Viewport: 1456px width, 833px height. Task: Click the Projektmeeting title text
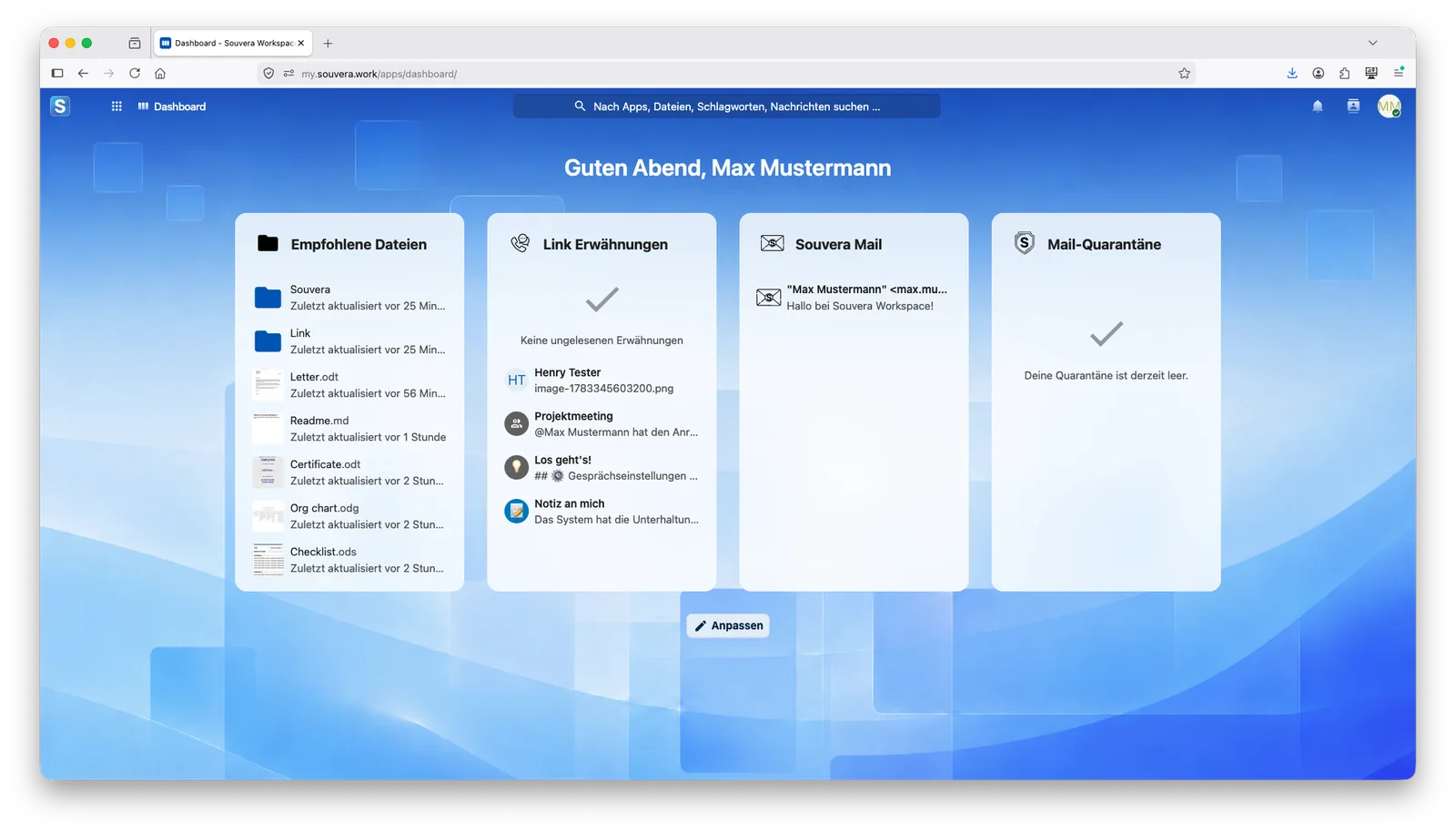point(573,416)
